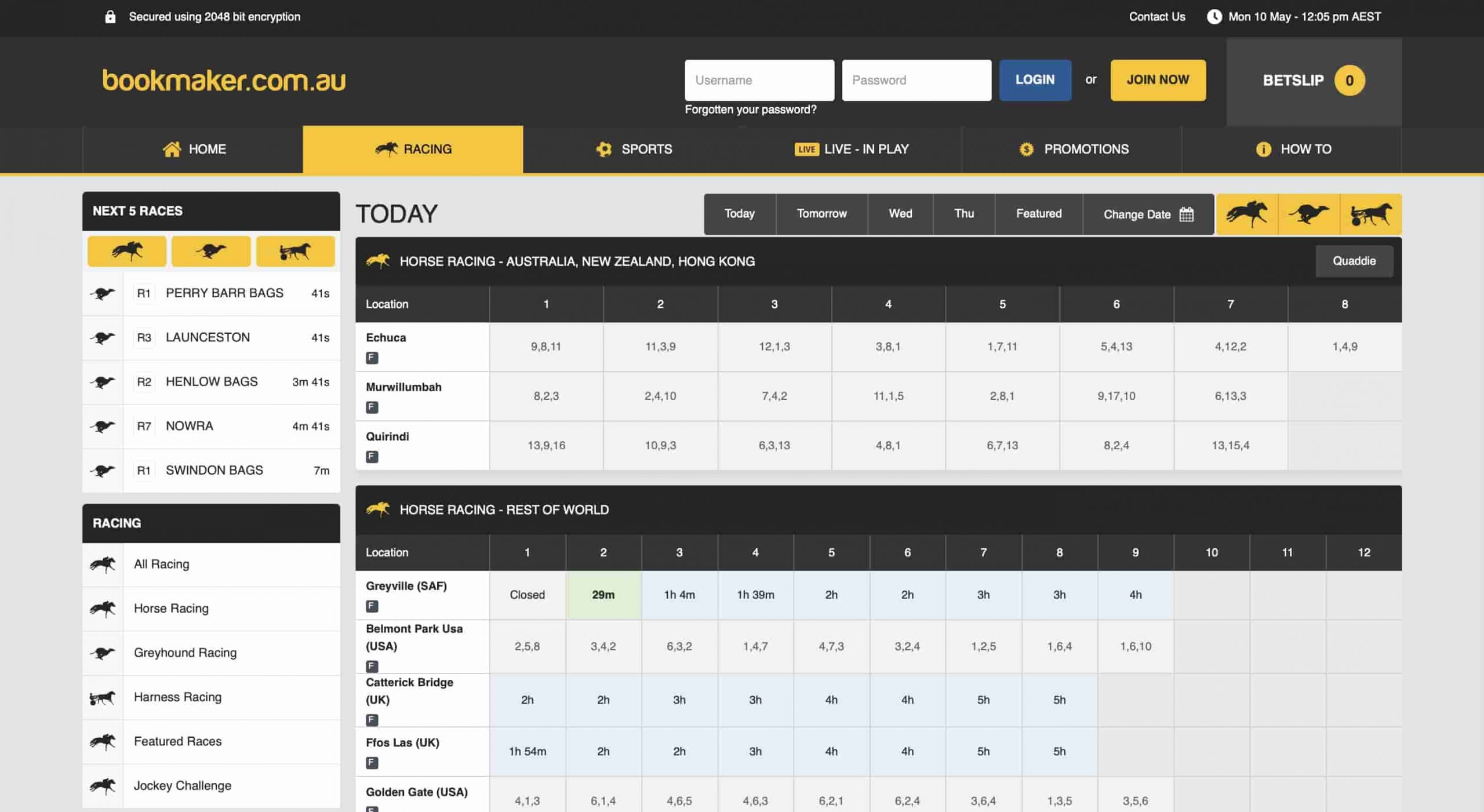Click the Murwillumbah fixed odds F badge
The image size is (1484, 812).
coord(372,407)
